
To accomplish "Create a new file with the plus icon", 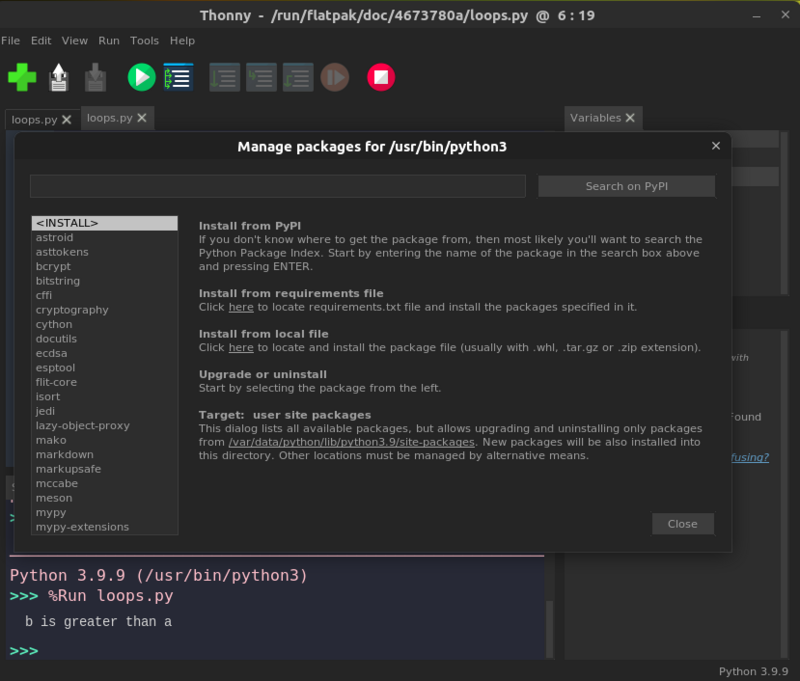I will point(21,77).
